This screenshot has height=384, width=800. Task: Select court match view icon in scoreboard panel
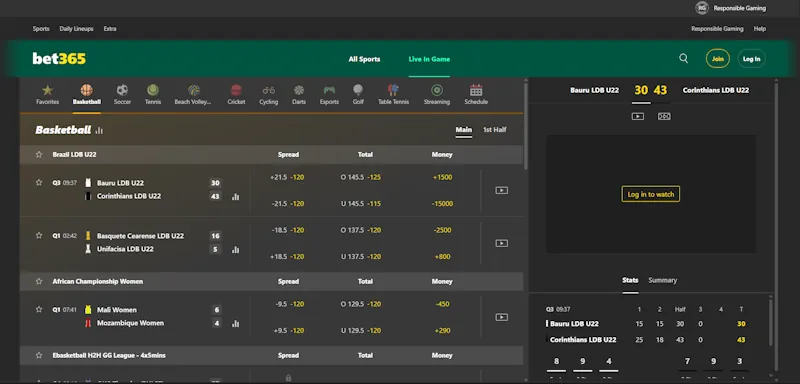pyautogui.click(x=664, y=116)
